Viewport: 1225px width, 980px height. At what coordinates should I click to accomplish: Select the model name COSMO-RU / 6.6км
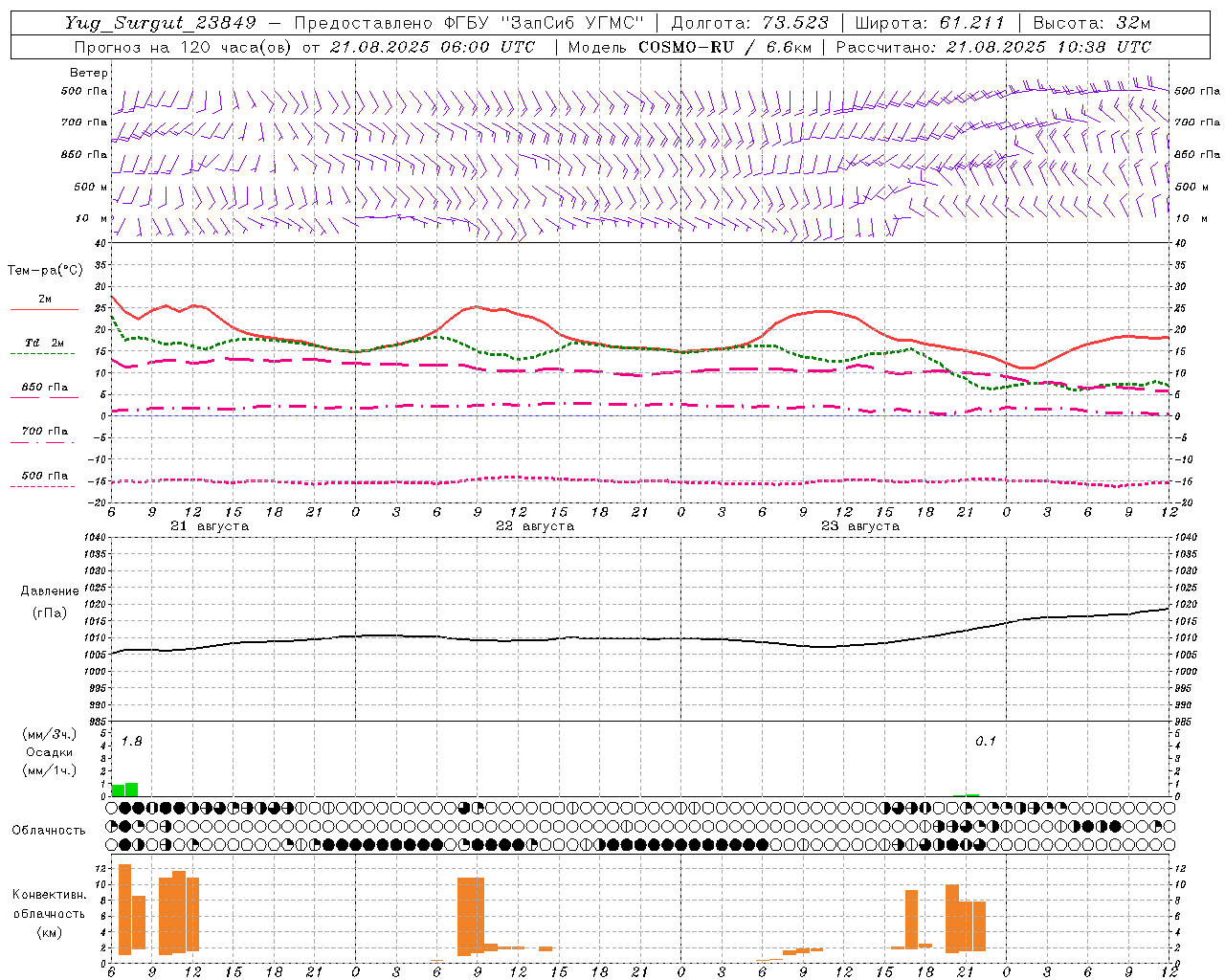725,47
